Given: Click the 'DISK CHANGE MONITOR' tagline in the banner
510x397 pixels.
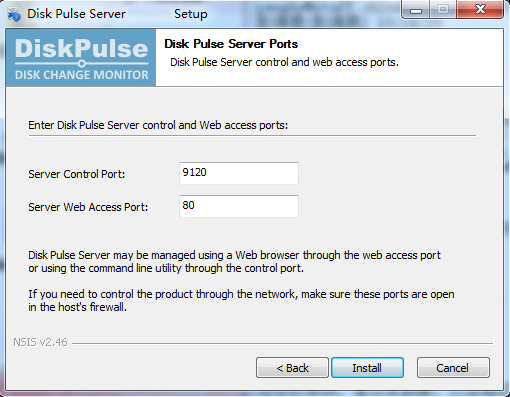Looking at the screenshot, I should tap(82, 75).
